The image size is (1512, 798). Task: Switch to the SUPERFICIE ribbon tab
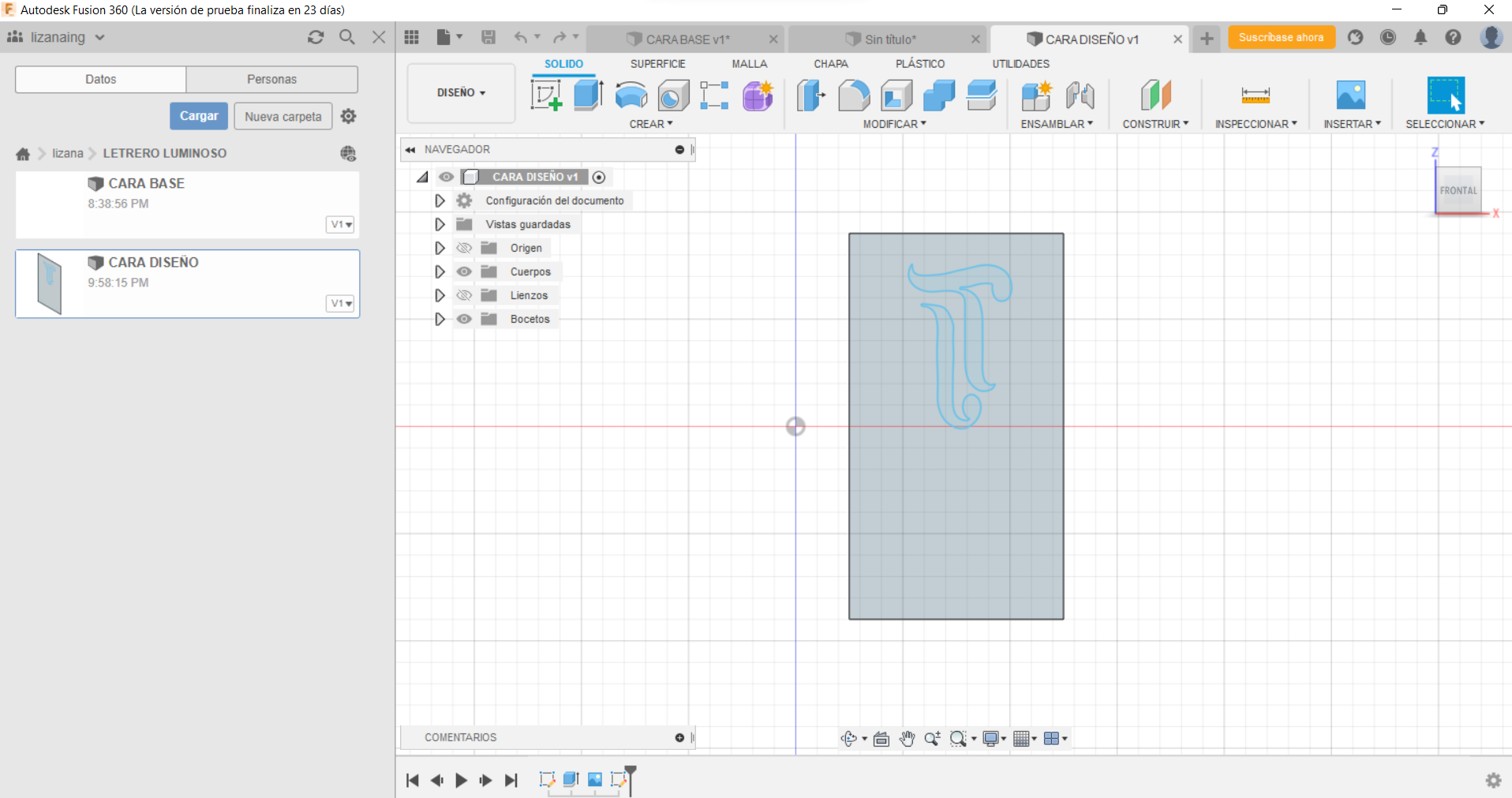point(657,64)
